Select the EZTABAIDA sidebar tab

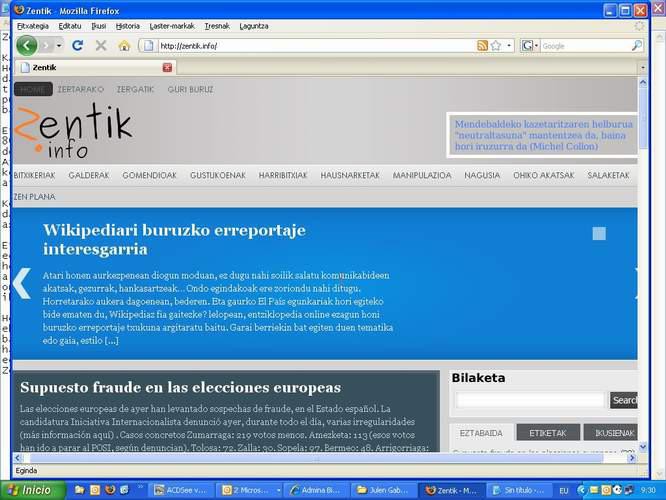click(x=481, y=433)
